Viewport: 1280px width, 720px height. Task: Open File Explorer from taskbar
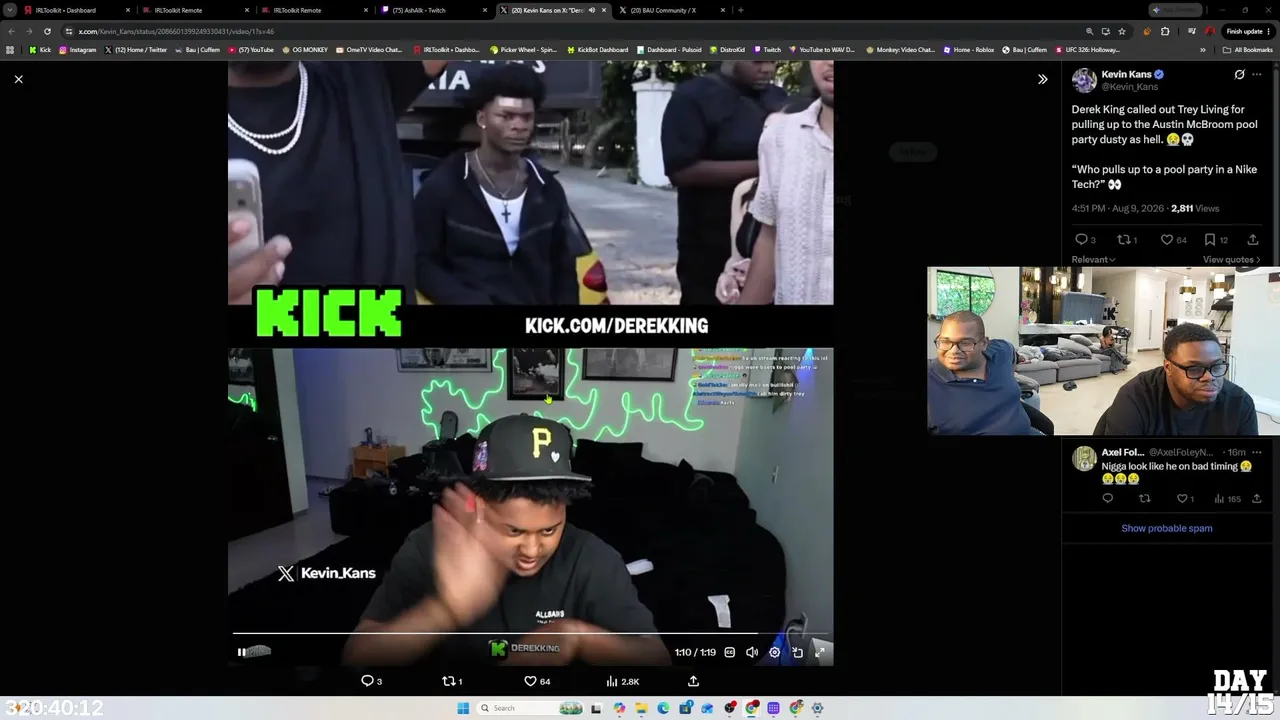tap(641, 708)
